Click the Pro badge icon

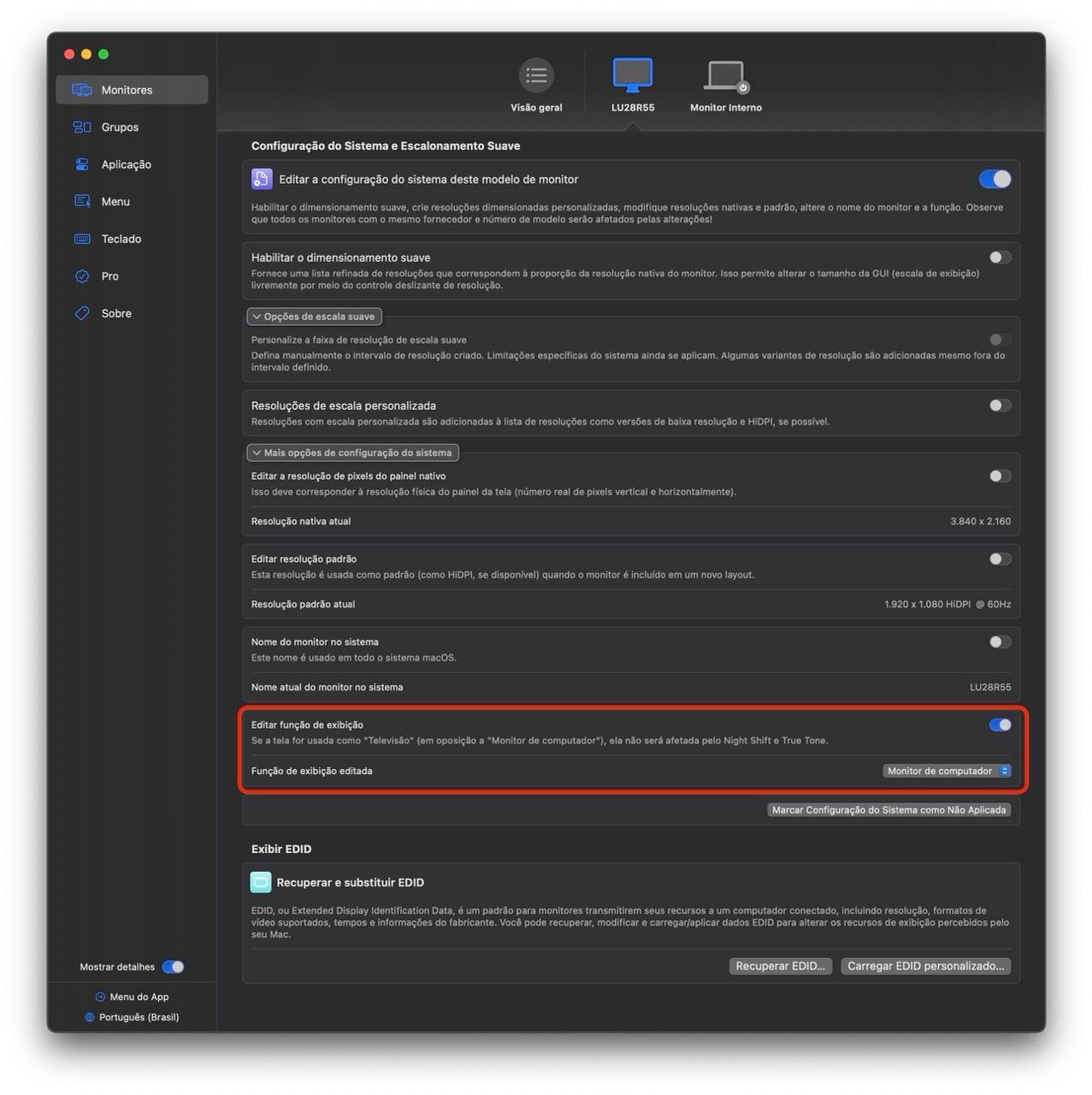coord(82,275)
